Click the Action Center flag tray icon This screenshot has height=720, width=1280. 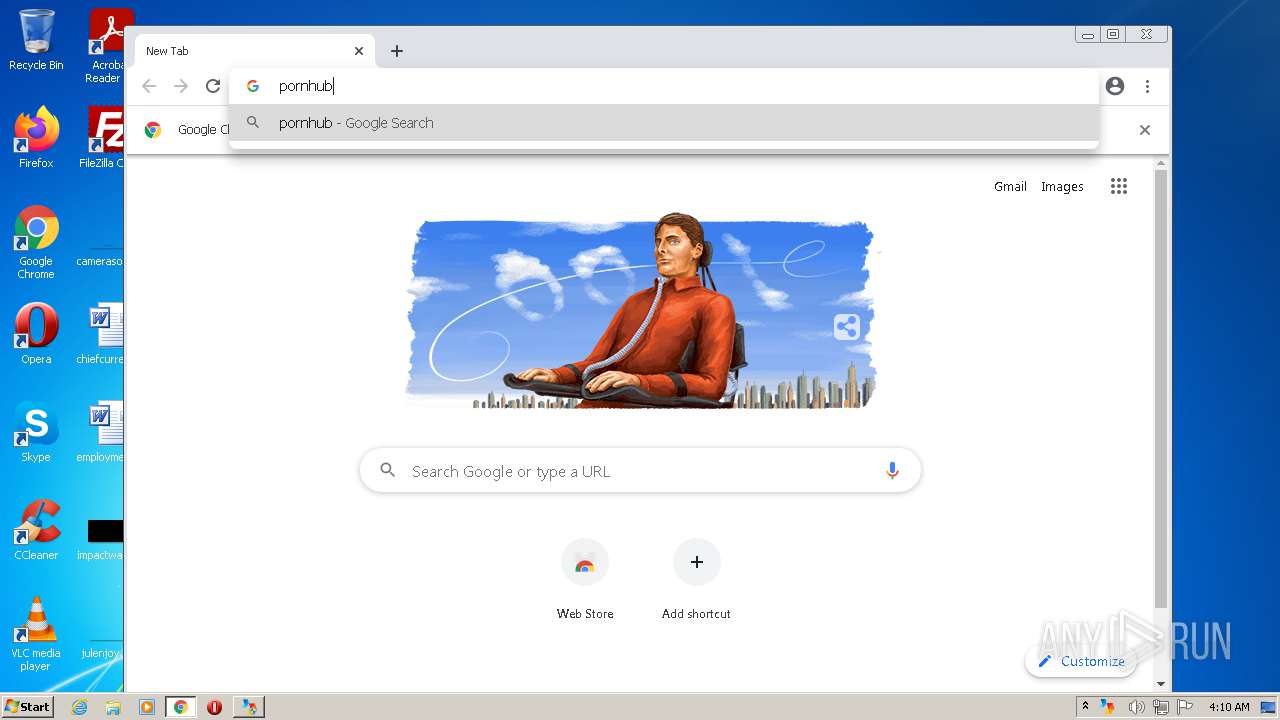[1185, 707]
